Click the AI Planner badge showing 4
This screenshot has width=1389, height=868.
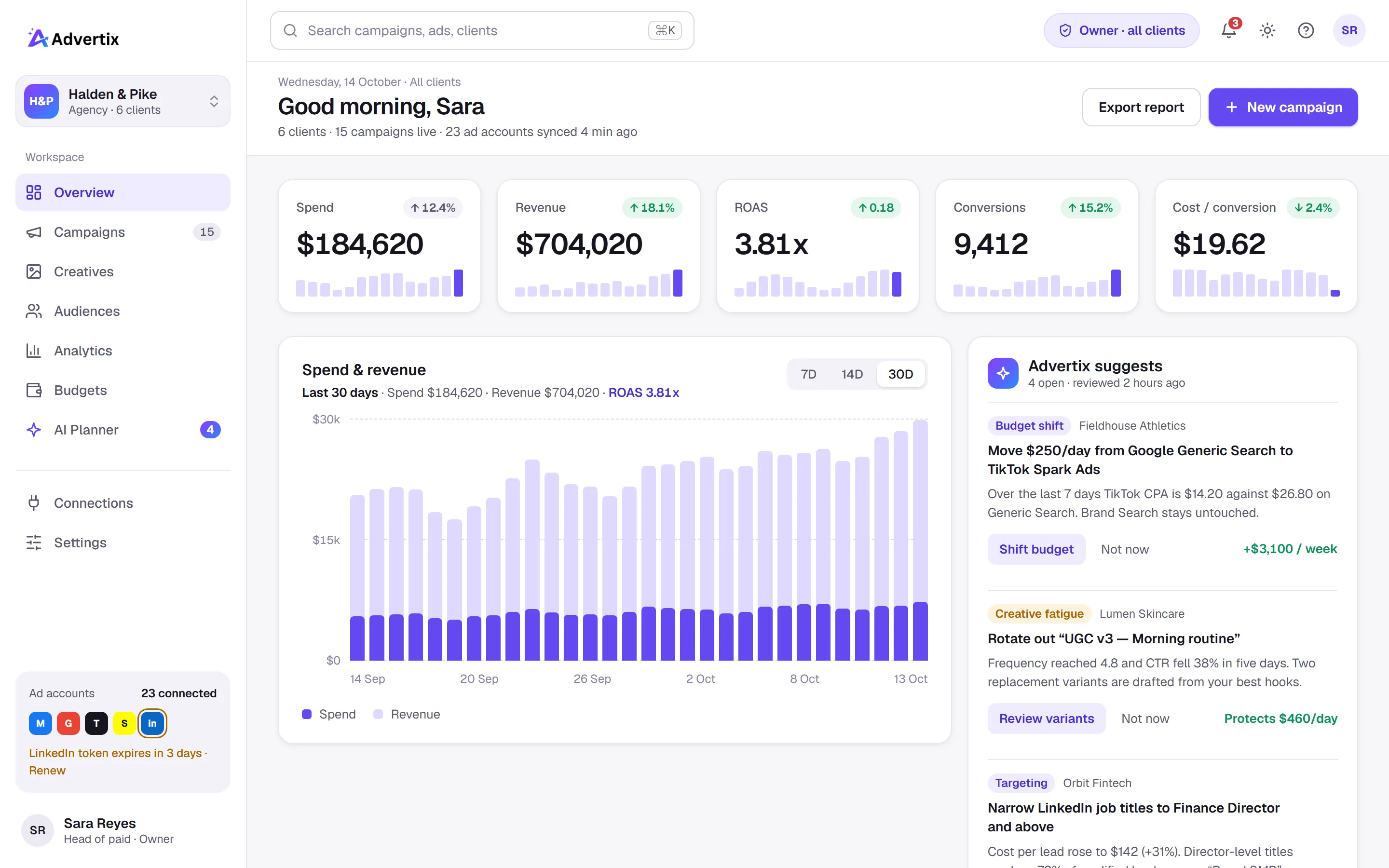click(210, 429)
